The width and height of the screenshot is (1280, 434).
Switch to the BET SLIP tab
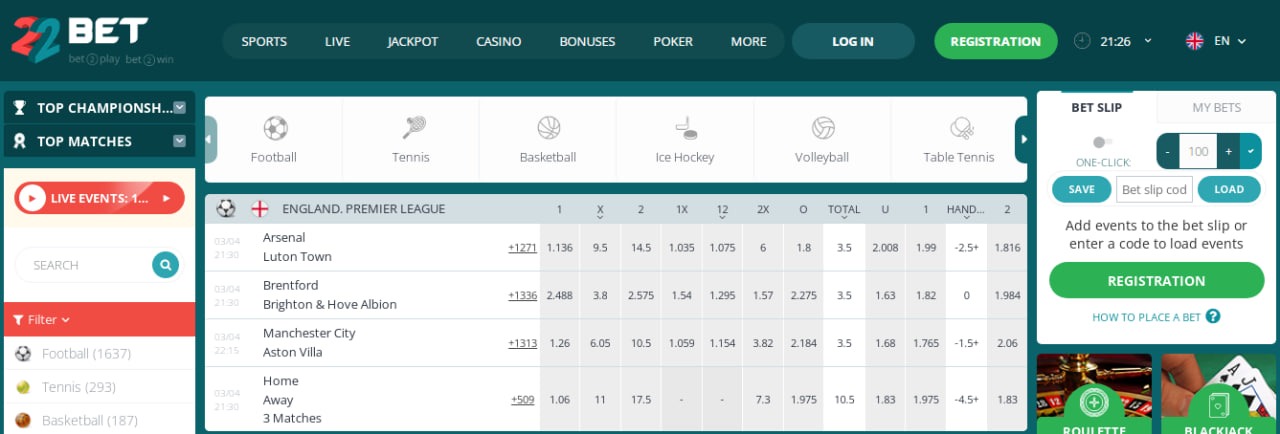tap(1097, 107)
